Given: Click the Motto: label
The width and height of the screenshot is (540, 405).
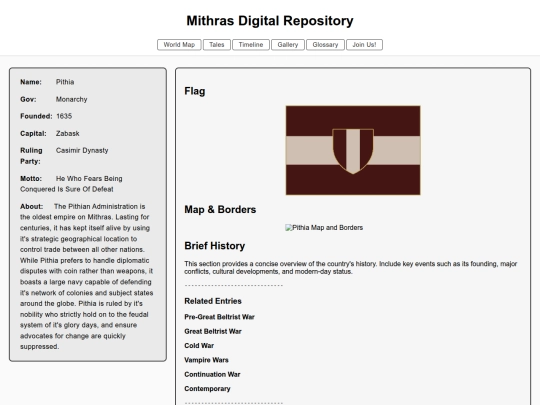Looking at the screenshot, I should pyautogui.click(x=31, y=178).
